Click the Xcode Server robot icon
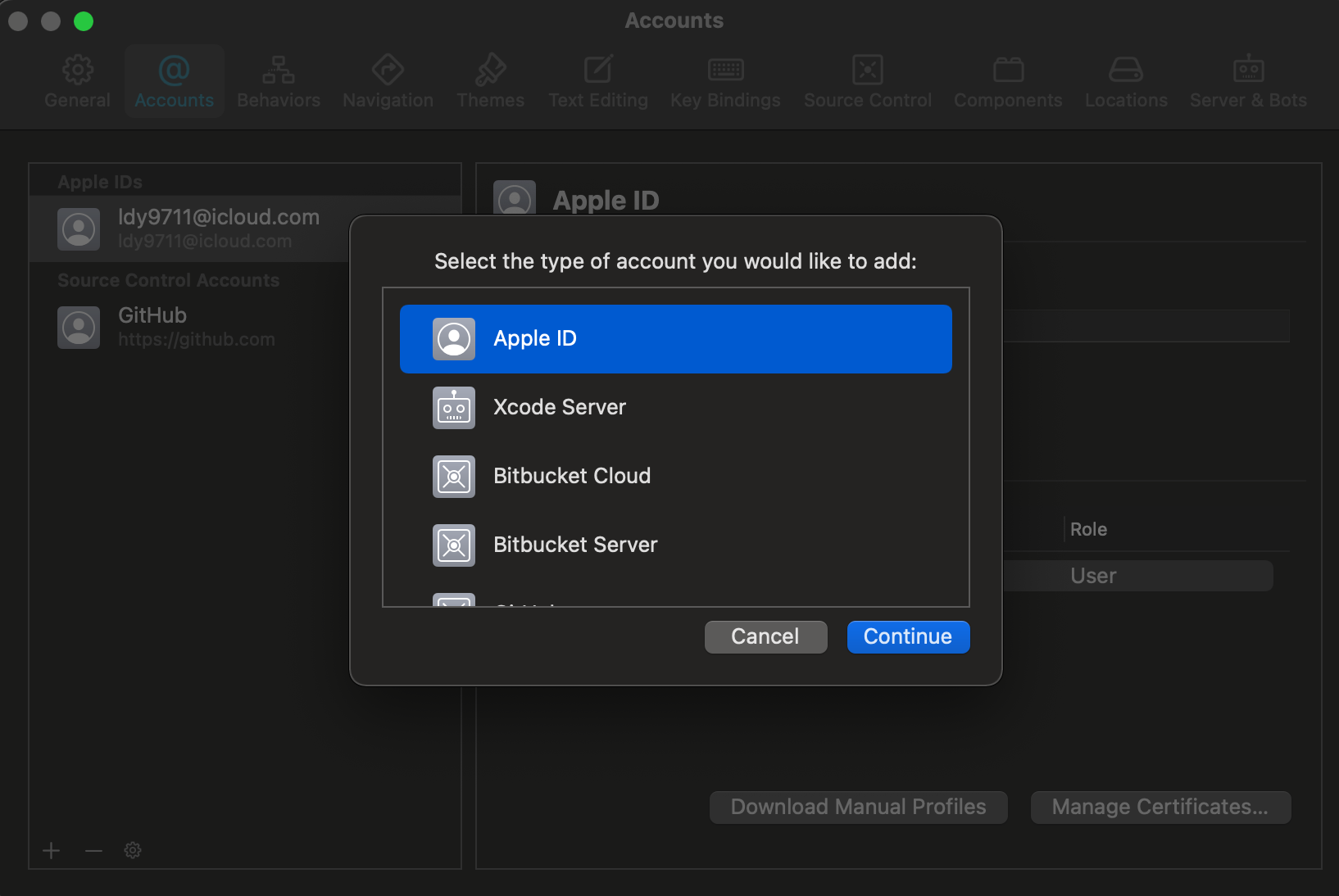The width and height of the screenshot is (1339, 896). pyautogui.click(x=454, y=408)
